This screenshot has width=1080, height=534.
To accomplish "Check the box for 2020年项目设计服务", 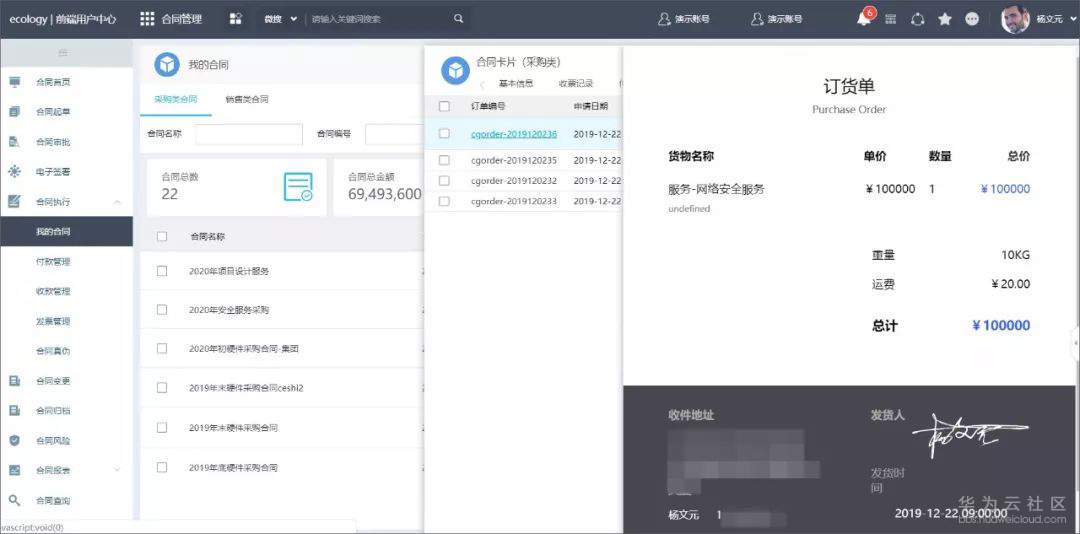I will [x=162, y=271].
